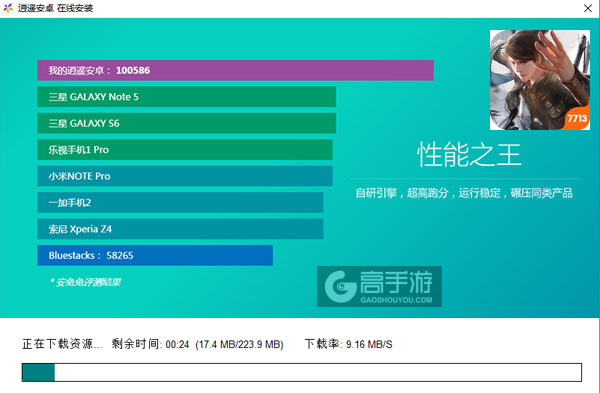Screen dimensions: 600x393
Task: Click the 逍遥安卓 logo icon in title bar
Action: [8, 8]
